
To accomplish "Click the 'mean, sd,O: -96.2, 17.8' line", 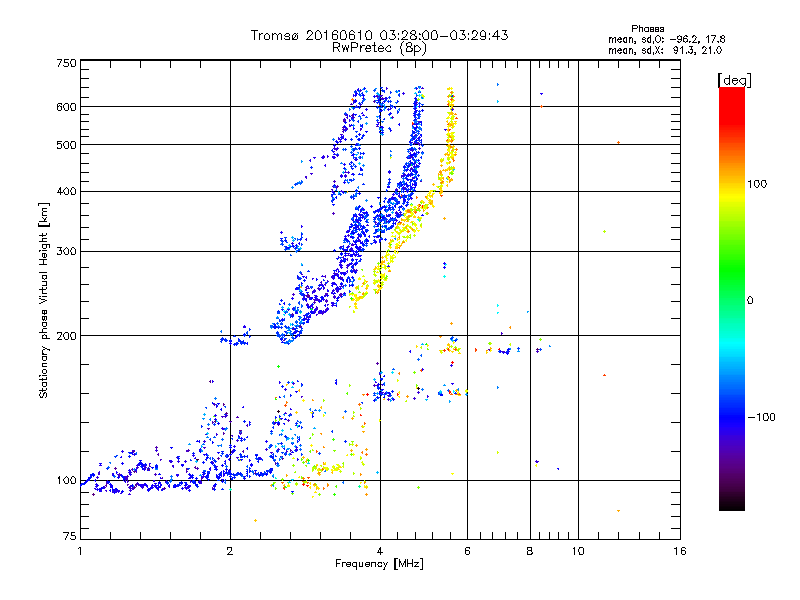I will tap(666, 39).
